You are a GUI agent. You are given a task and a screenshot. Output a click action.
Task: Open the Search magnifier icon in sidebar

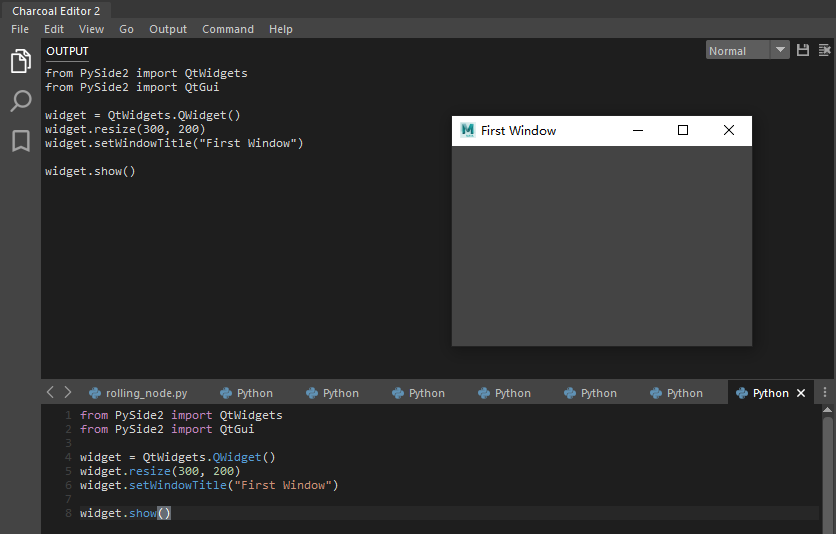[x=21, y=101]
